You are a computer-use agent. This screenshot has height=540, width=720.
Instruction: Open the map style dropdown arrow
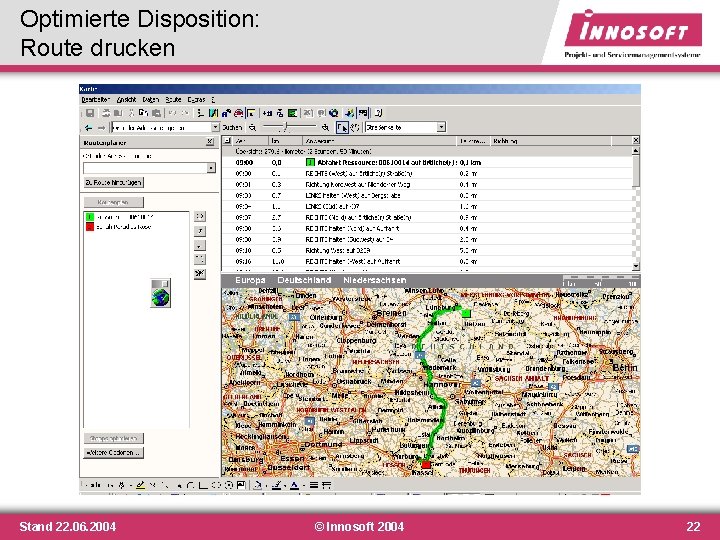click(441, 127)
